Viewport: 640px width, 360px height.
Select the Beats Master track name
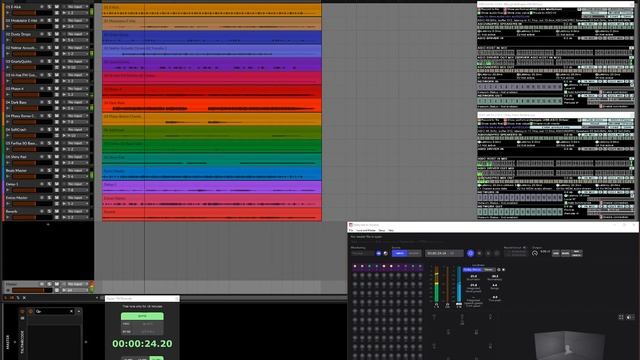[x=16, y=171]
